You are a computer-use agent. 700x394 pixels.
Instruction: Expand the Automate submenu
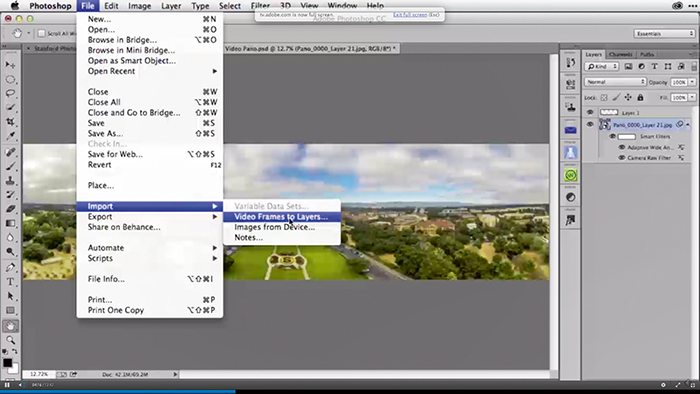tap(150, 248)
